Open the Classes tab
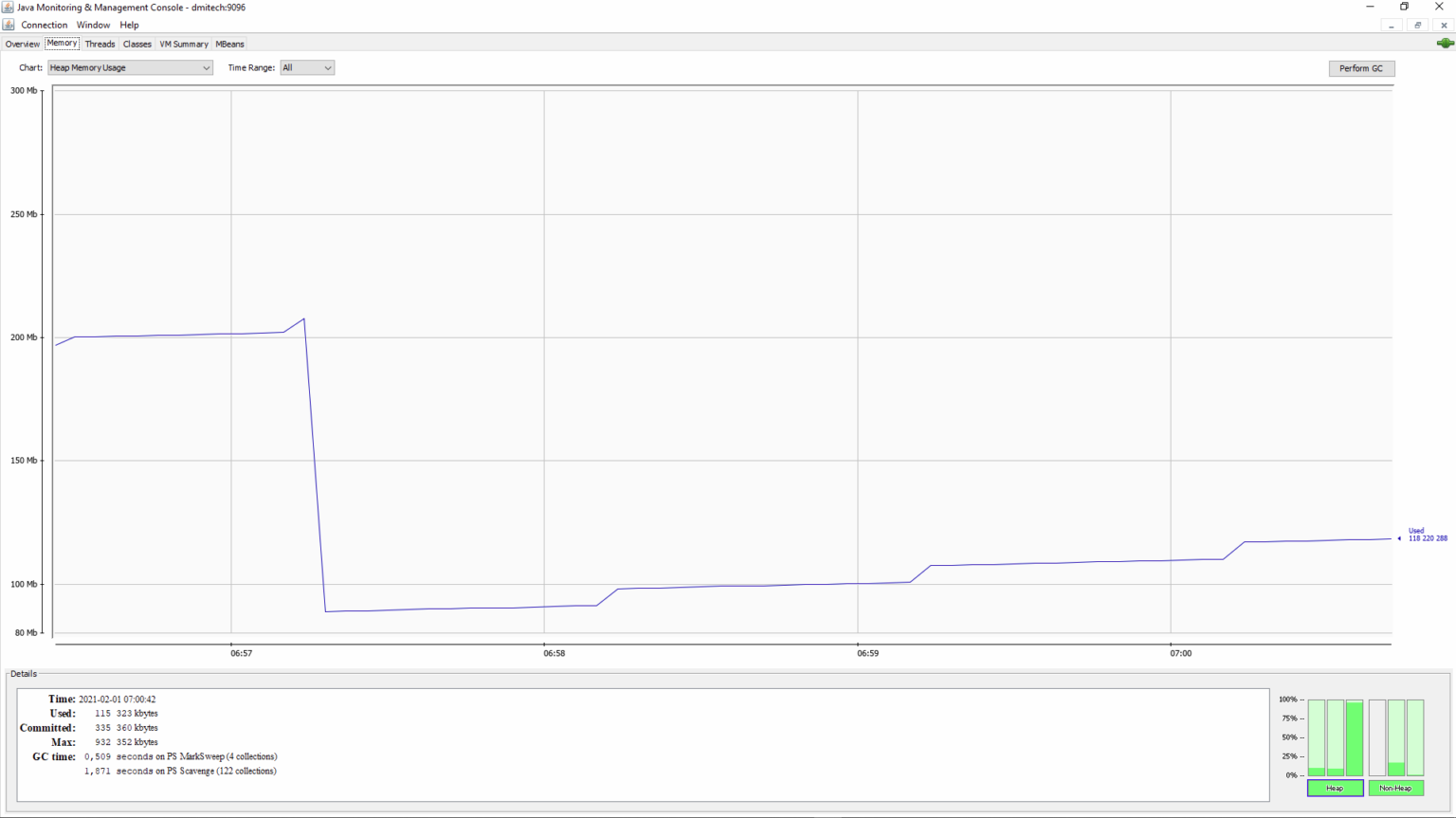Screen dimensions: 1456x818 point(136,45)
